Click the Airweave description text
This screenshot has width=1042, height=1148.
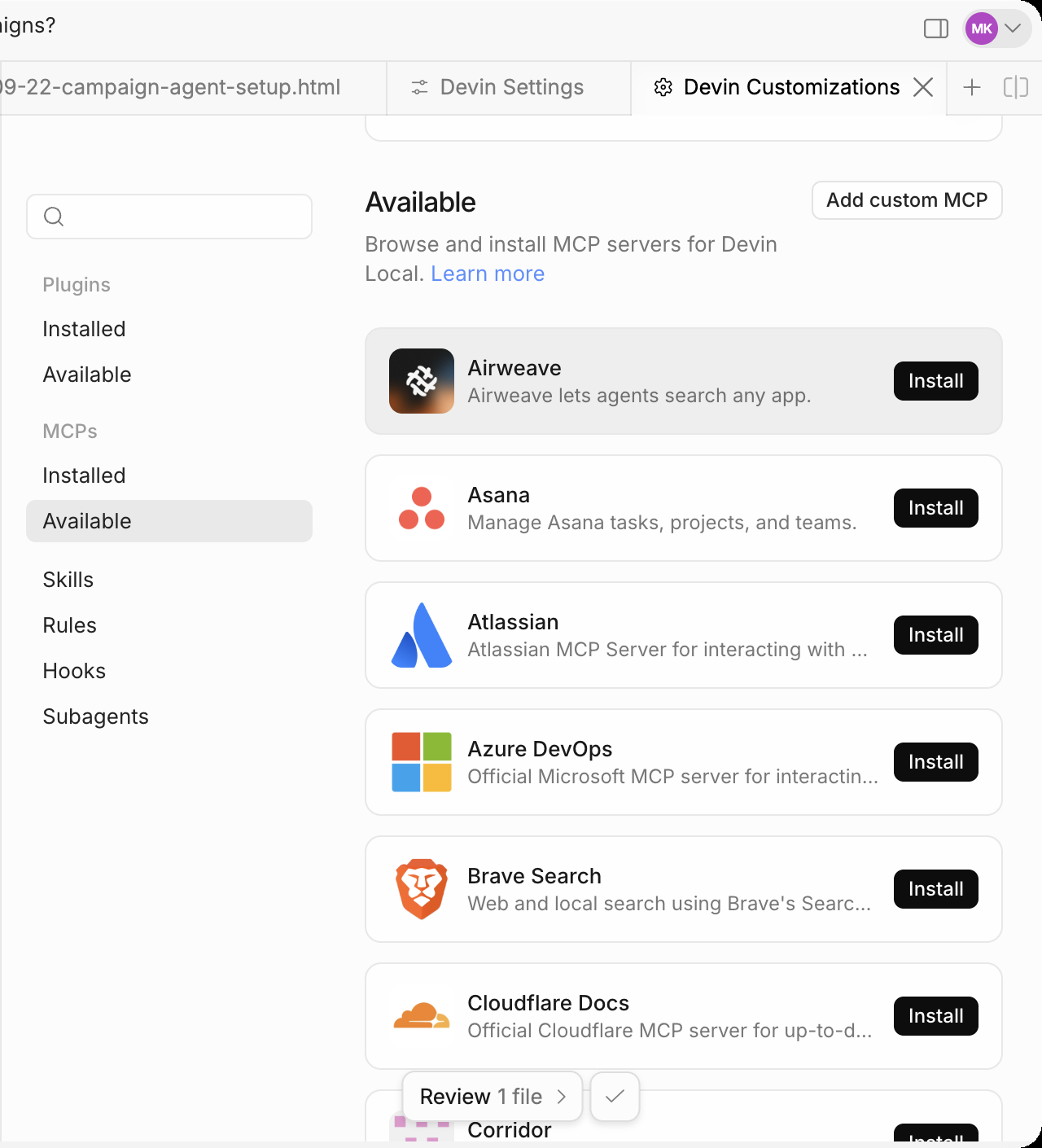639,396
